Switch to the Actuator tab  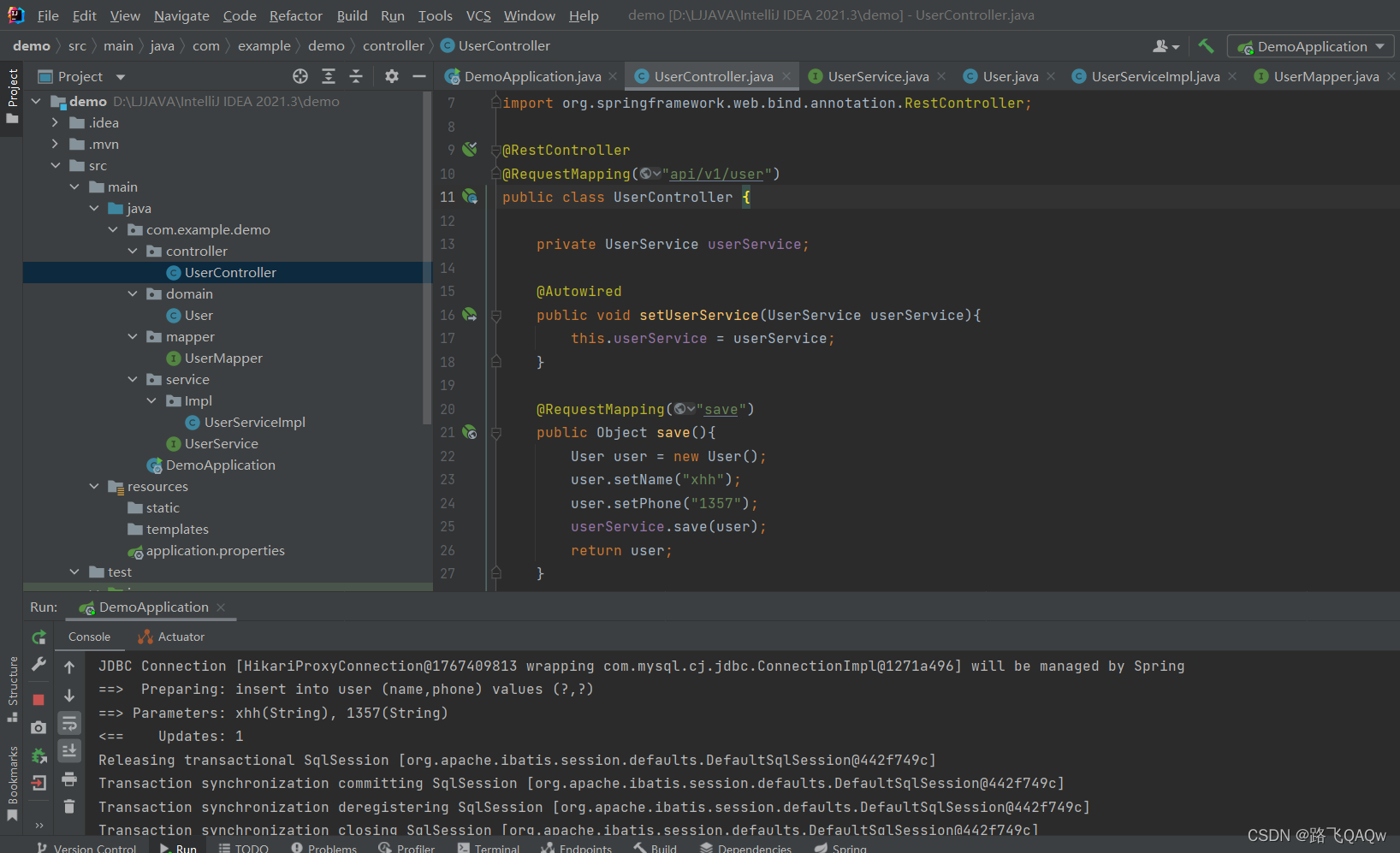[171, 637]
